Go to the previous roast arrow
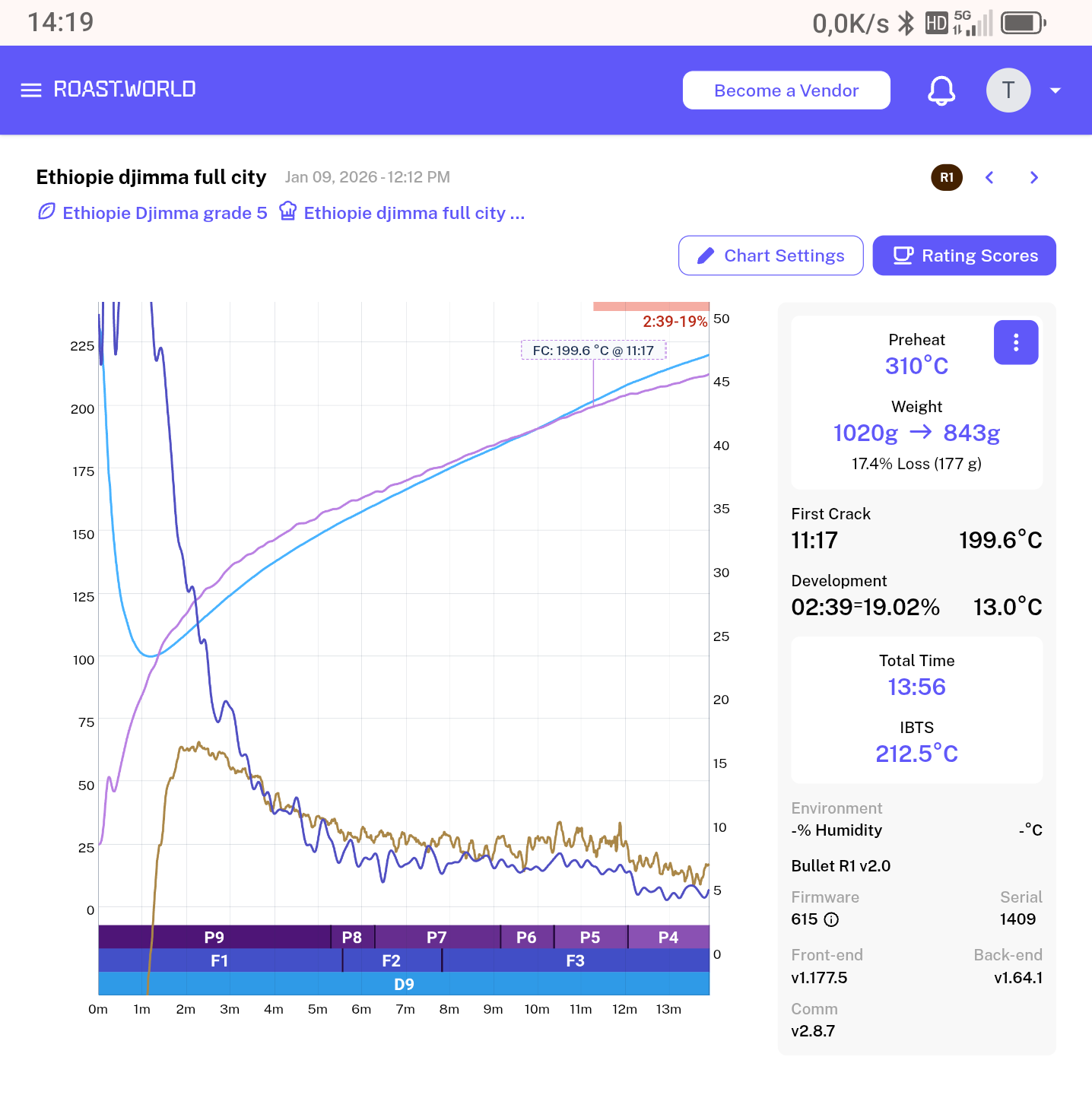This screenshot has height=1095, width=1092. click(x=989, y=177)
